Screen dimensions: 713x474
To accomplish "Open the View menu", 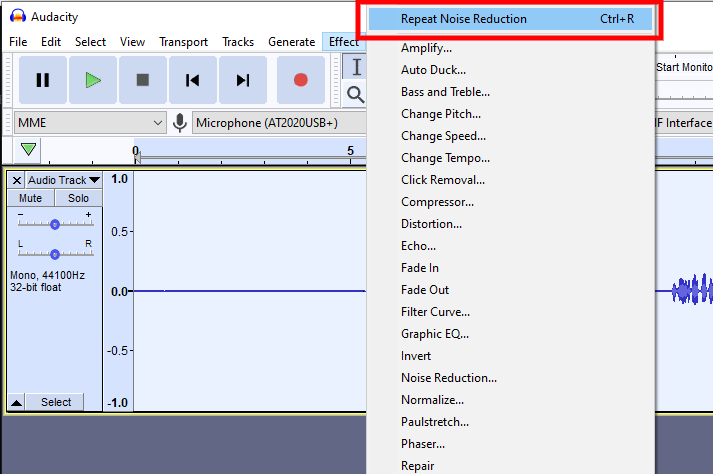I will [132, 42].
